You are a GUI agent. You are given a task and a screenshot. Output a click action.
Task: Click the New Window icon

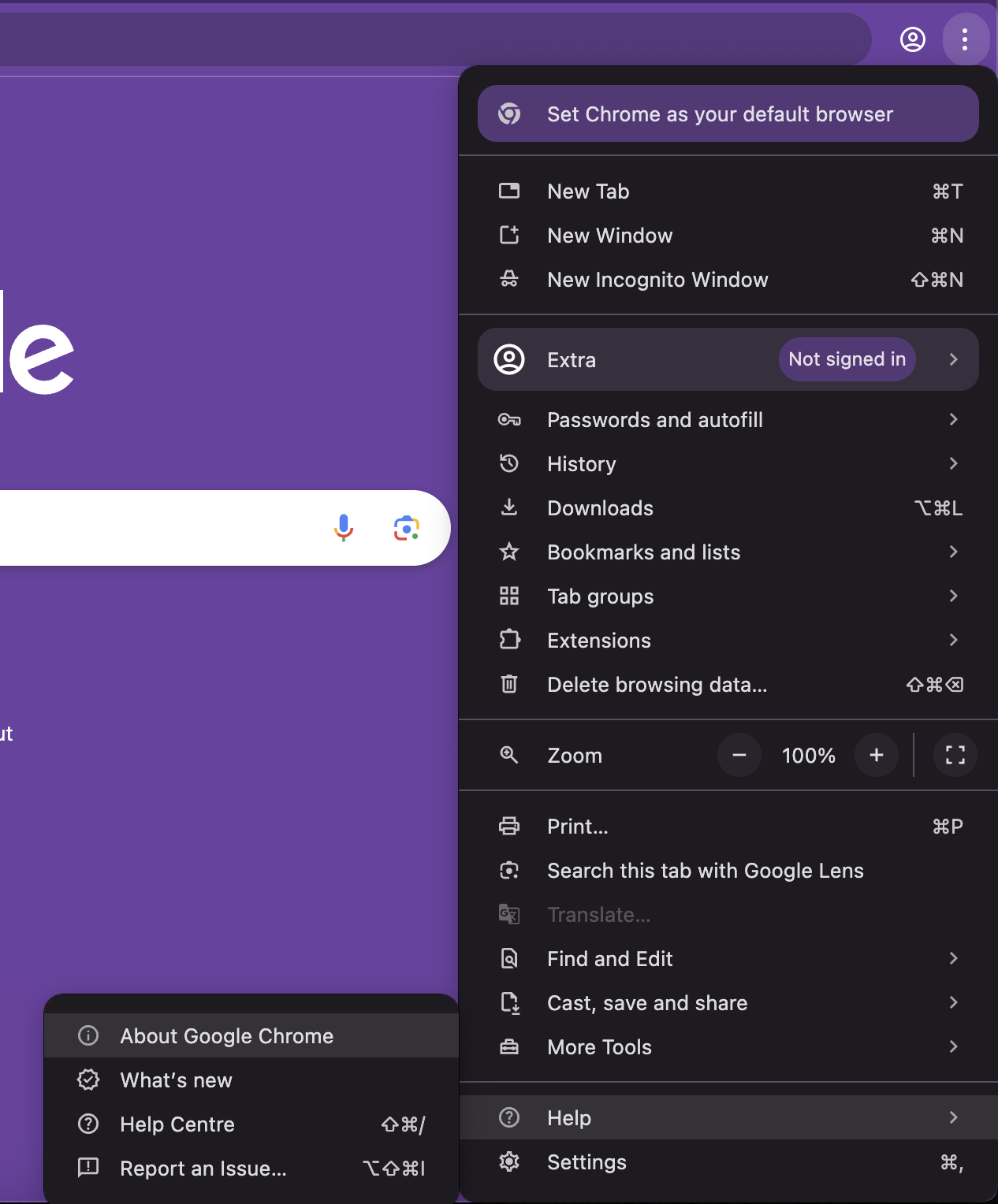(x=509, y=235)
